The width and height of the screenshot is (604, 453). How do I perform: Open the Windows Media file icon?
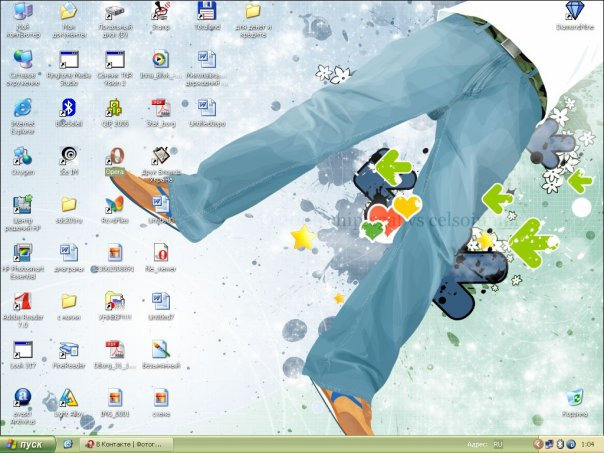point(161,59)
